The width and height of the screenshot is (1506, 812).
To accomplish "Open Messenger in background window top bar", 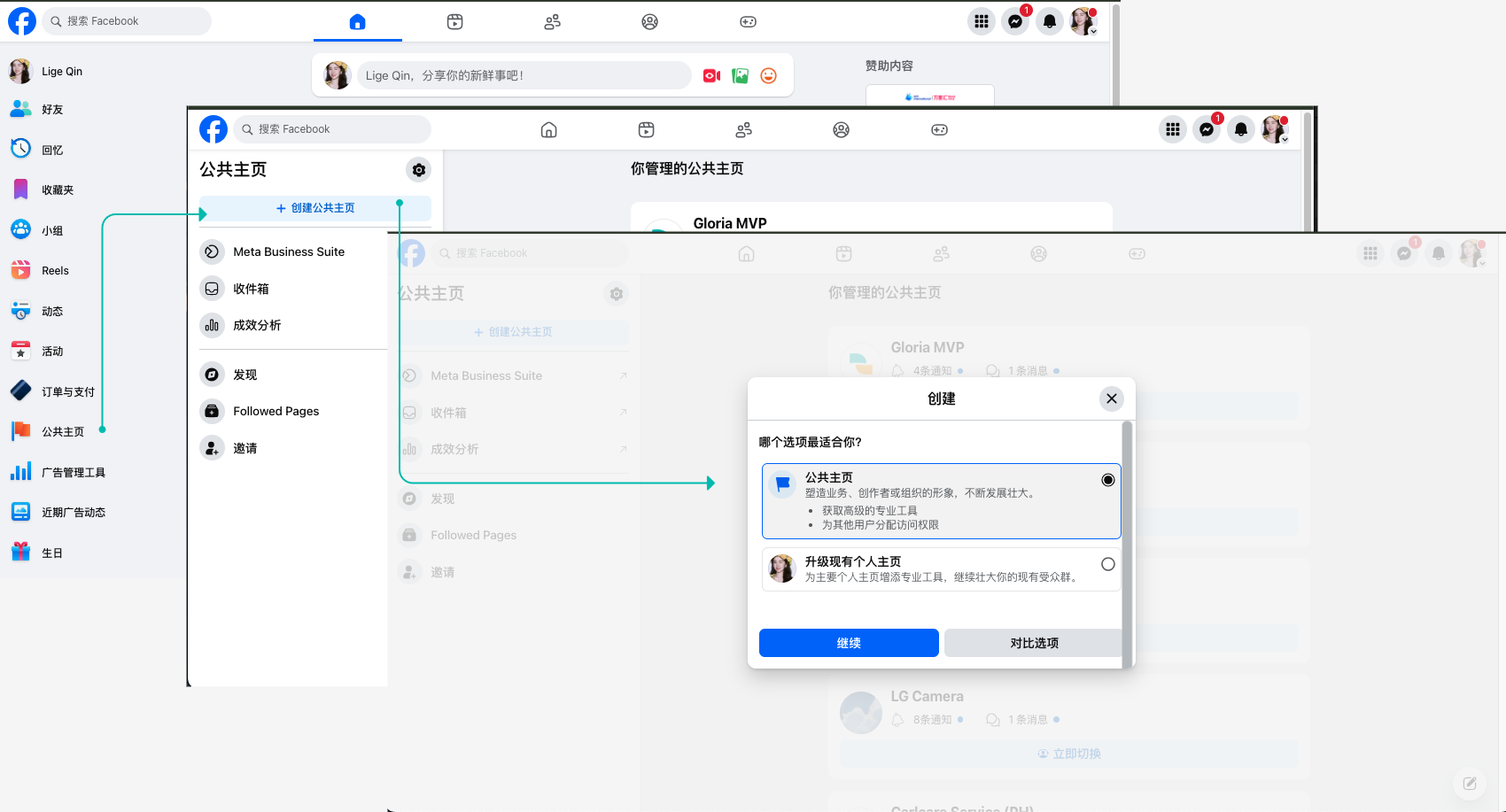I will (1015, 21).
